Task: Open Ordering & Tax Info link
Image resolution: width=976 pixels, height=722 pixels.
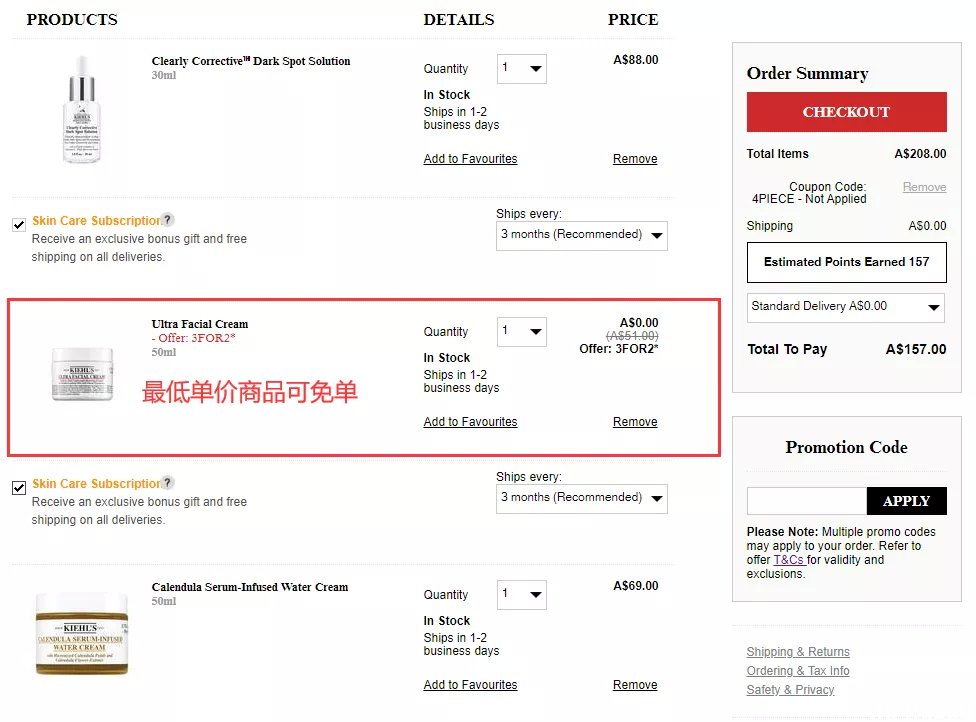Action: pyautogui.click(x=798, y=671)
